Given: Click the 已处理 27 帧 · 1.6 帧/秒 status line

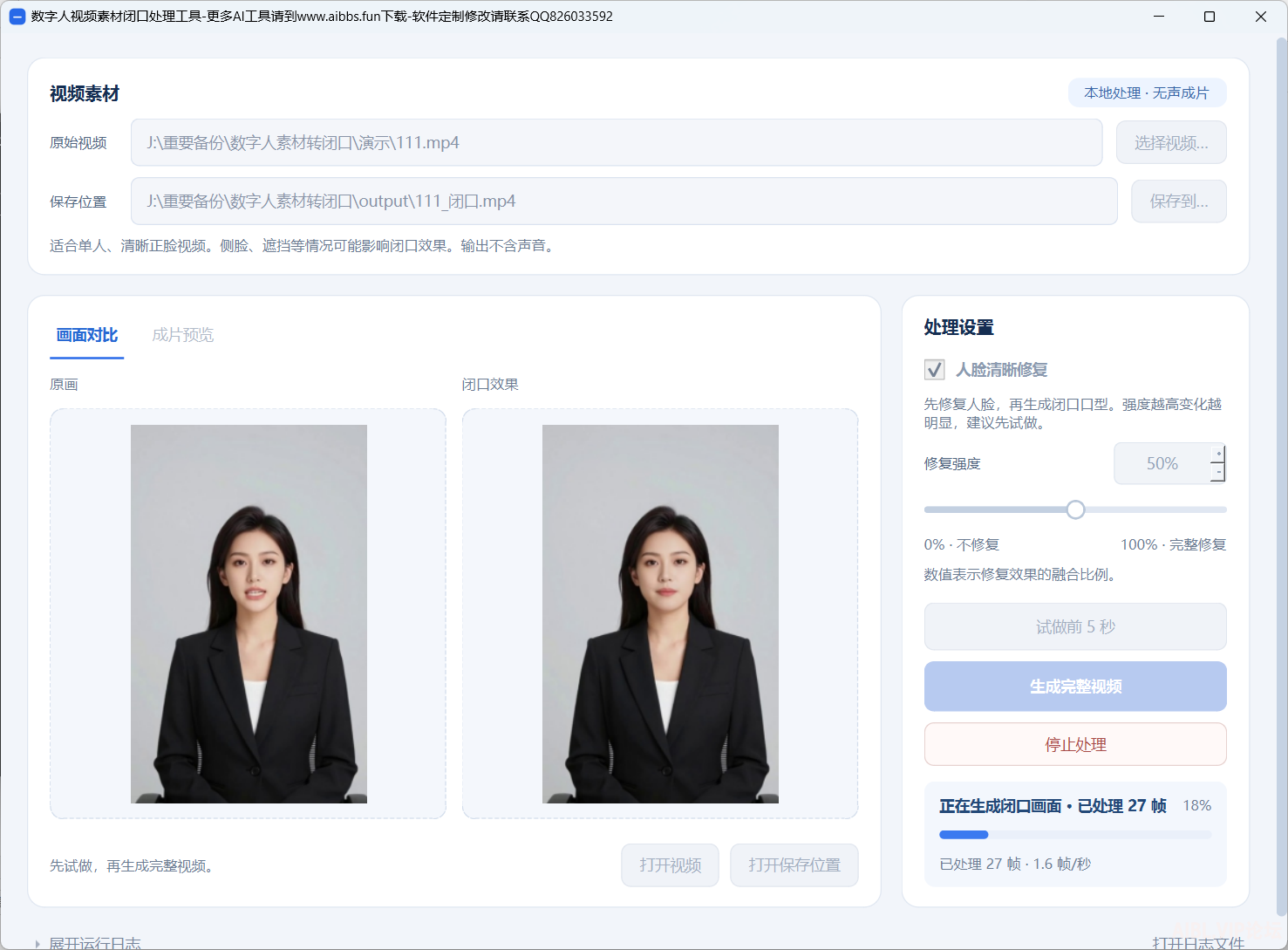Looking at the screenshot, I should [x=1015, y=864].
